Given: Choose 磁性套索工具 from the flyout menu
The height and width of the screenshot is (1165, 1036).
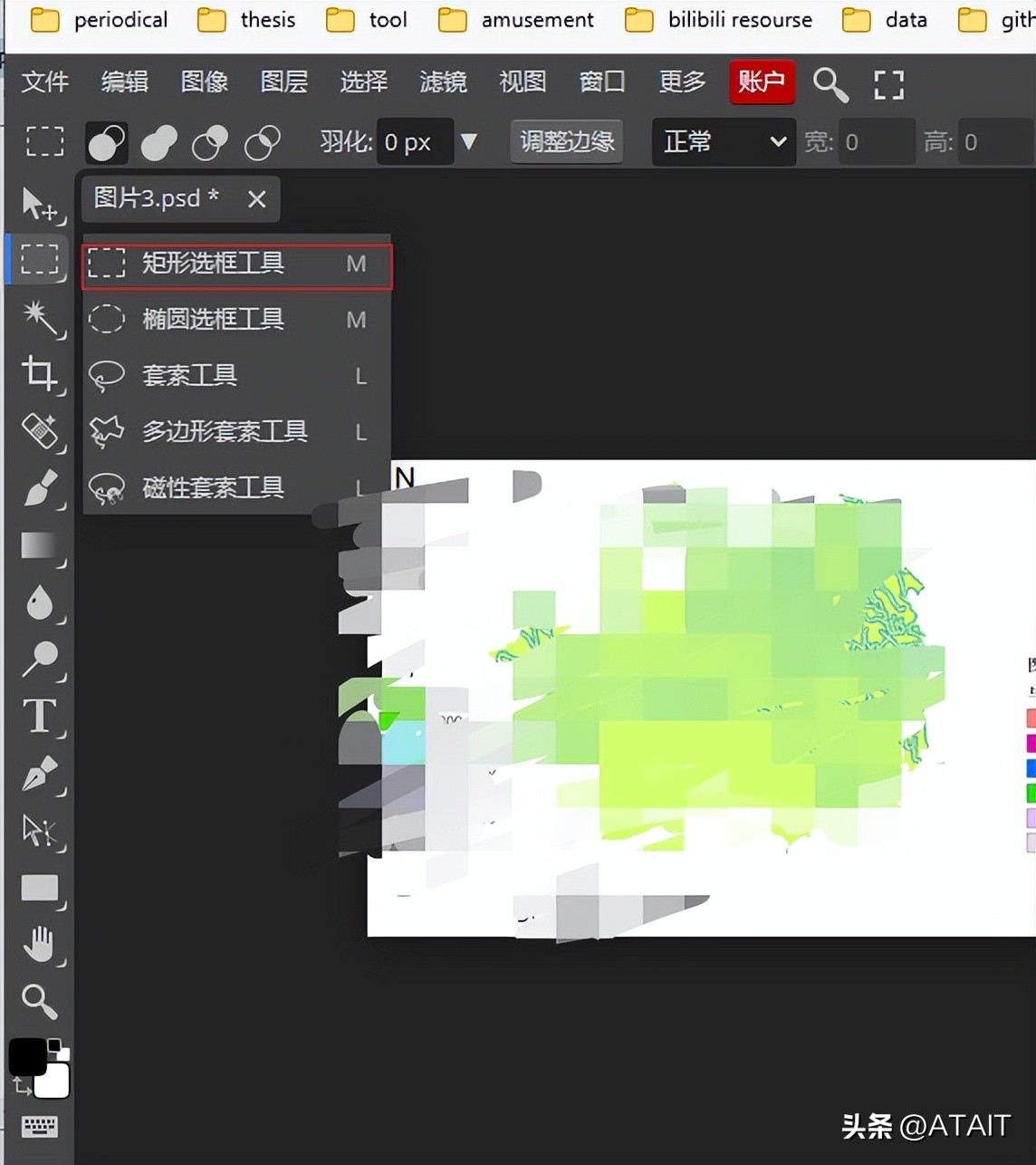Looking at the screenshot, I should pyautogui.click(x=214, y=487).
